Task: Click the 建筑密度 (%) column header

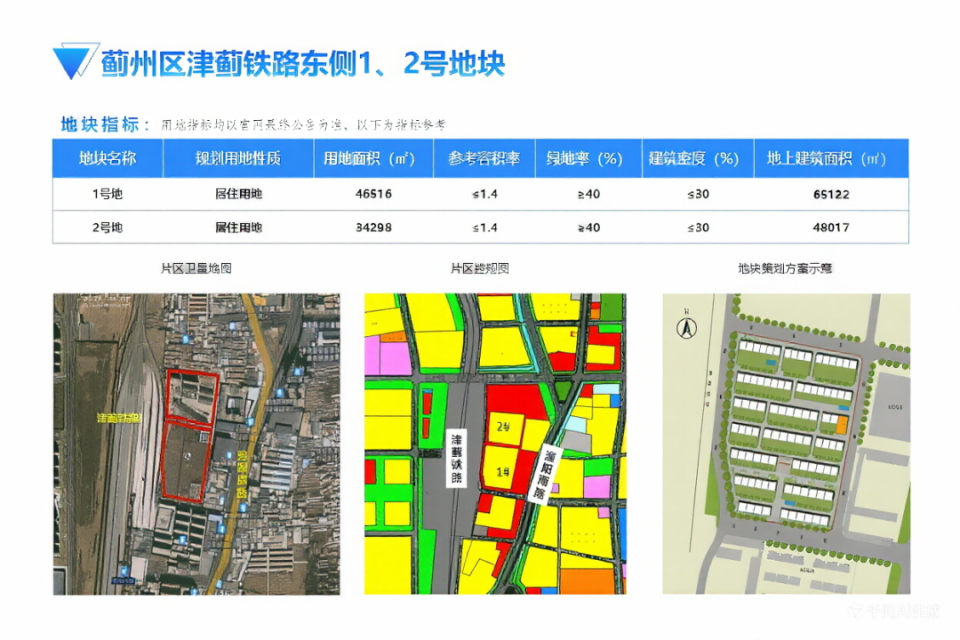Action: 698,159
